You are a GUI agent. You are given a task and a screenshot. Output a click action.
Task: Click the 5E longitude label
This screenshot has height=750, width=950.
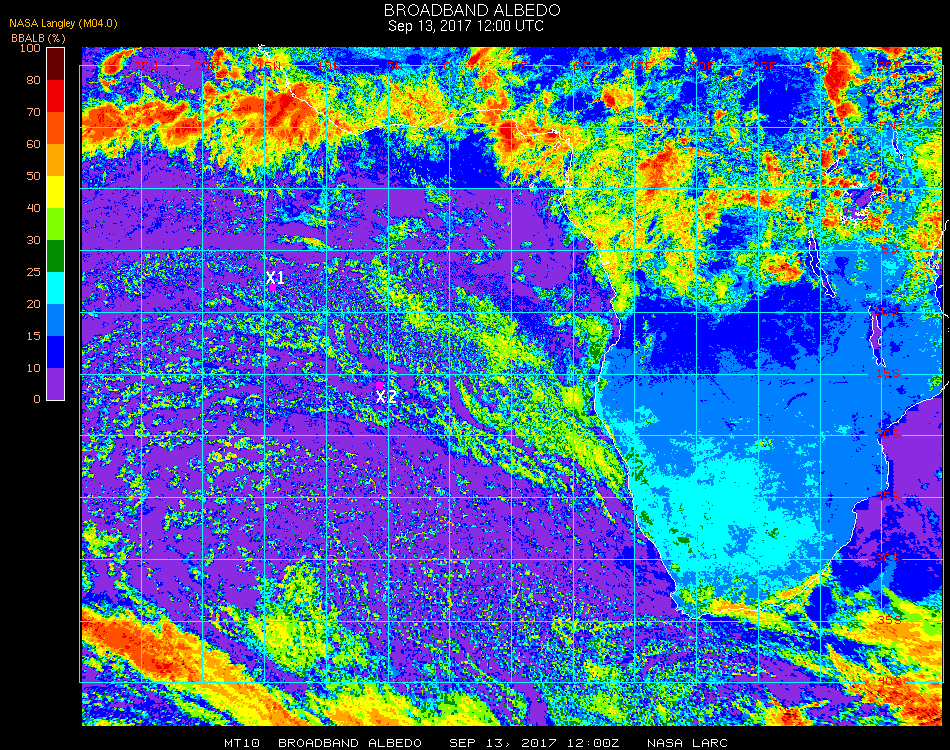[520, 66]
